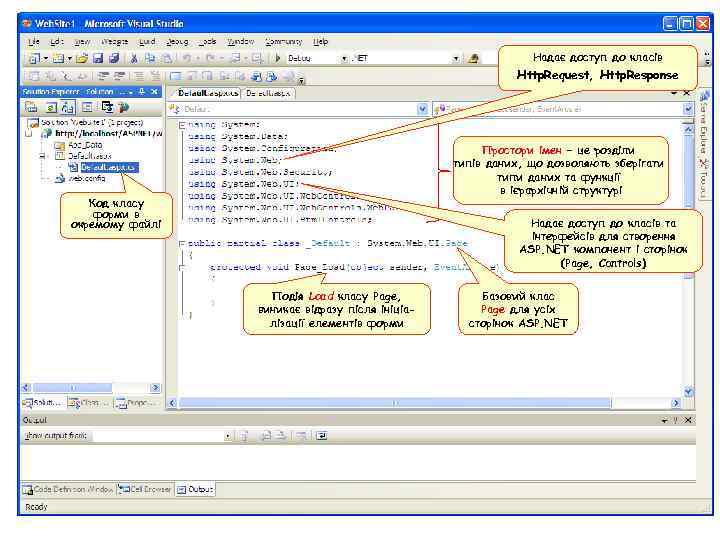
Task: Open ASP.NET Configuration icon in Solution Explorer
Action: click(x=124, y=107)
